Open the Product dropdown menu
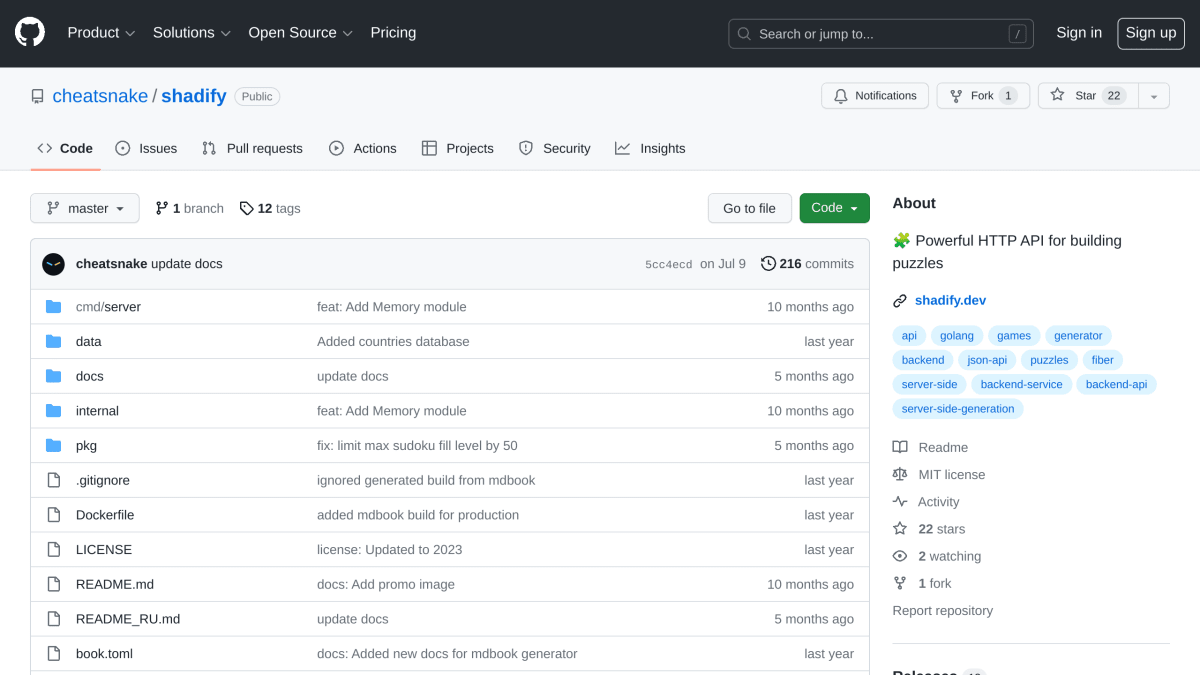This screenshot has height=675, width=1200. coord(101,33)
